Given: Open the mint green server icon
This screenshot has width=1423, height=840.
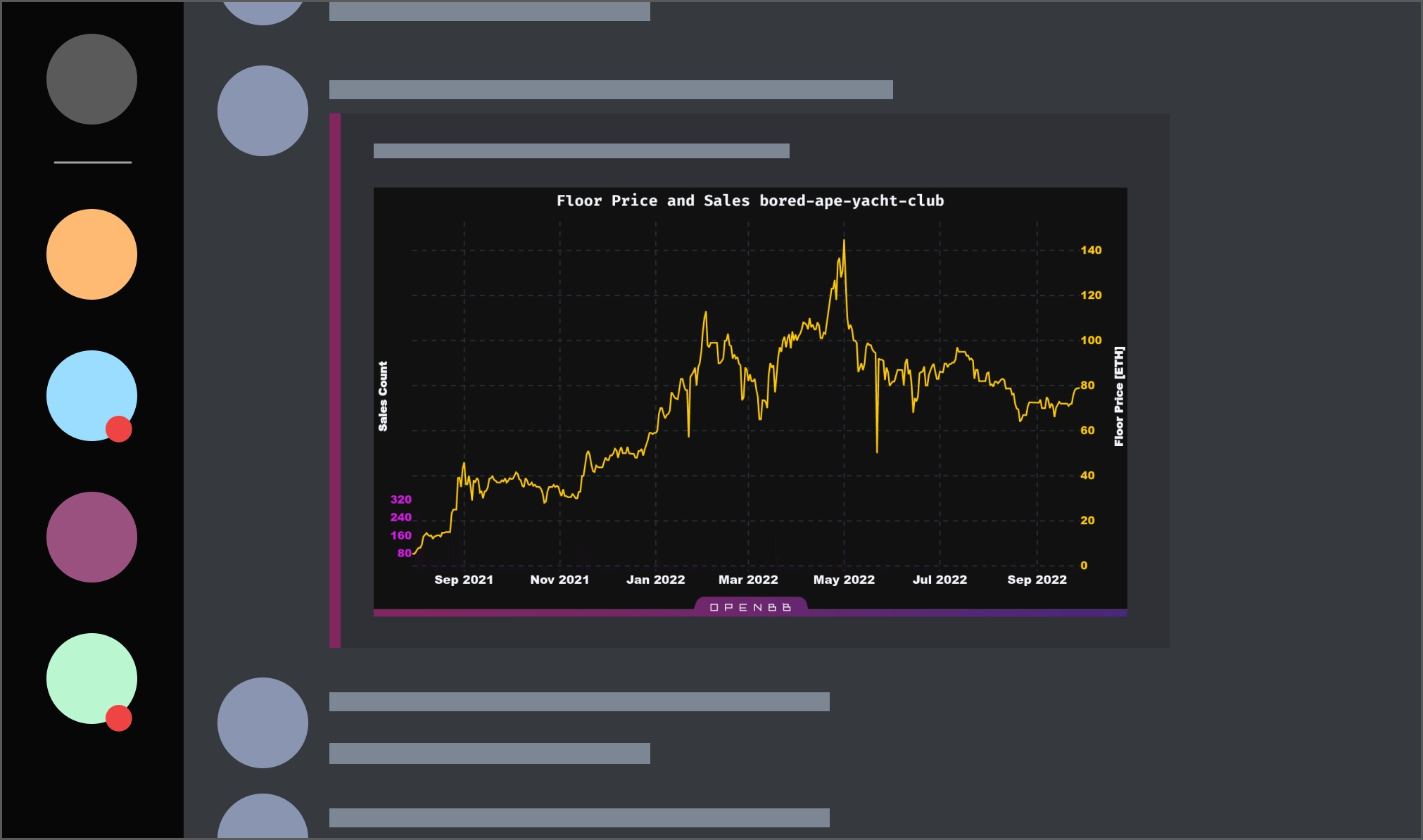Looking at the screenshot, I should (91, 678).
